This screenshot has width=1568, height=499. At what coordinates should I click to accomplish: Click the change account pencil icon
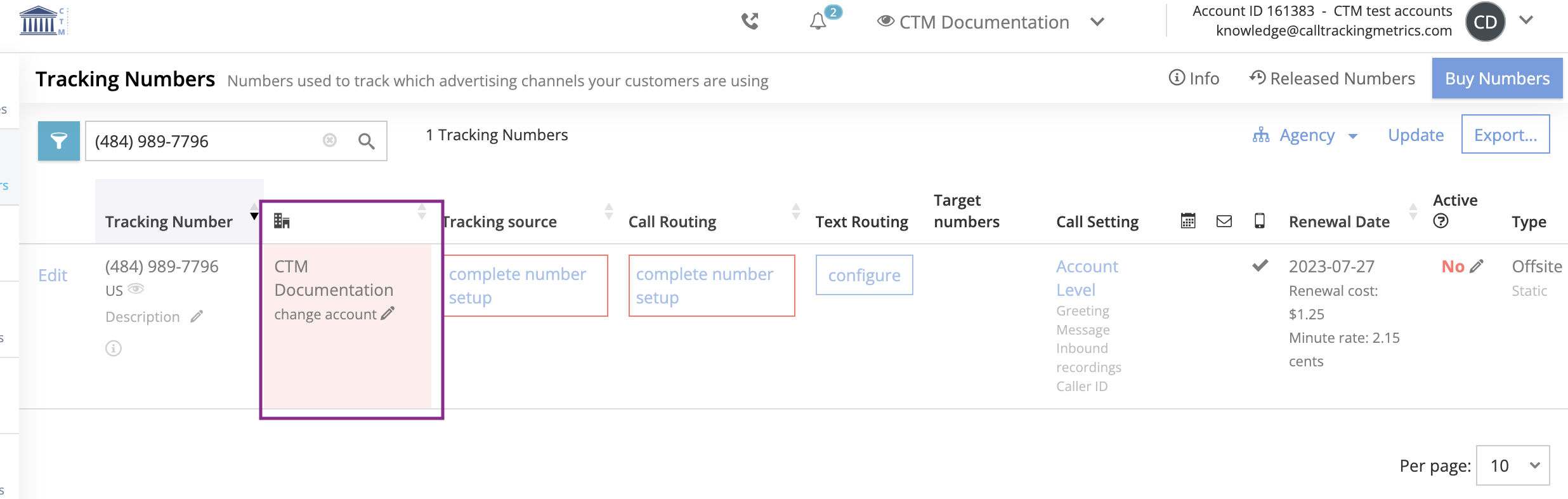tap(388, 314)
